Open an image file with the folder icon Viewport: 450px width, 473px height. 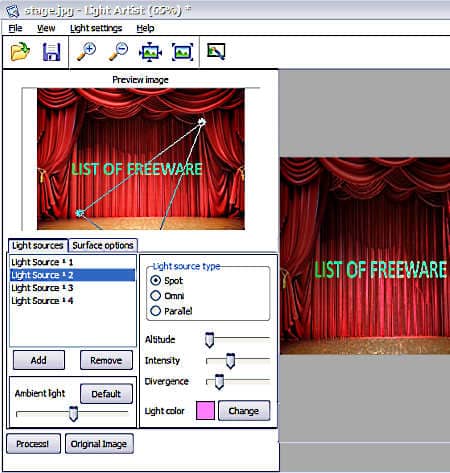[20, 52]
